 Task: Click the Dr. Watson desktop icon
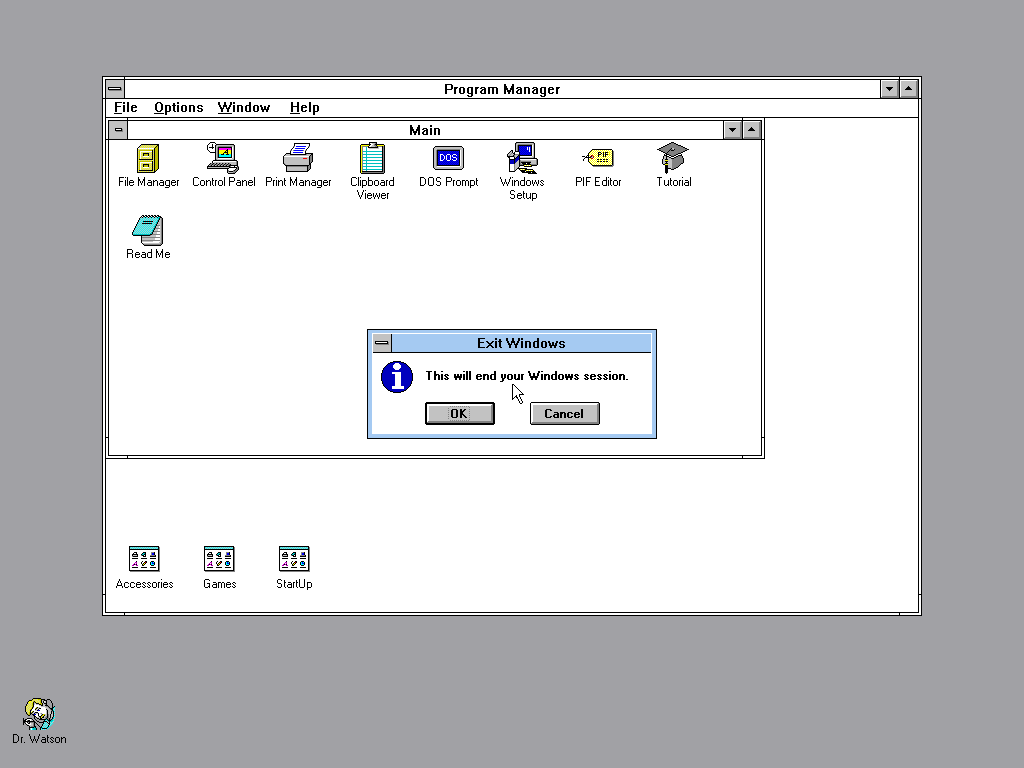click(39, 715)
